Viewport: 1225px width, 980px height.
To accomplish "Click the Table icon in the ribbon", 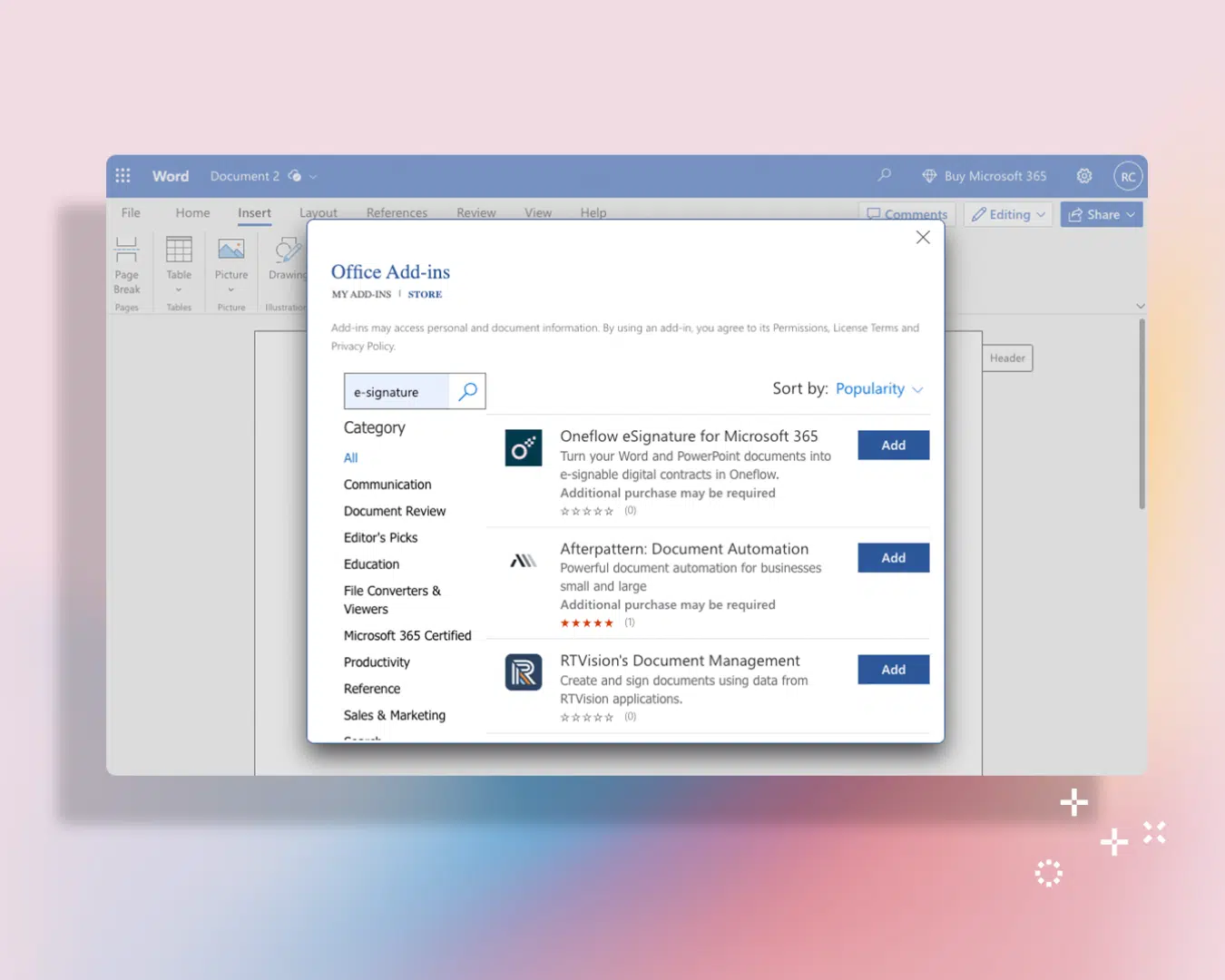I will point(179,250).
